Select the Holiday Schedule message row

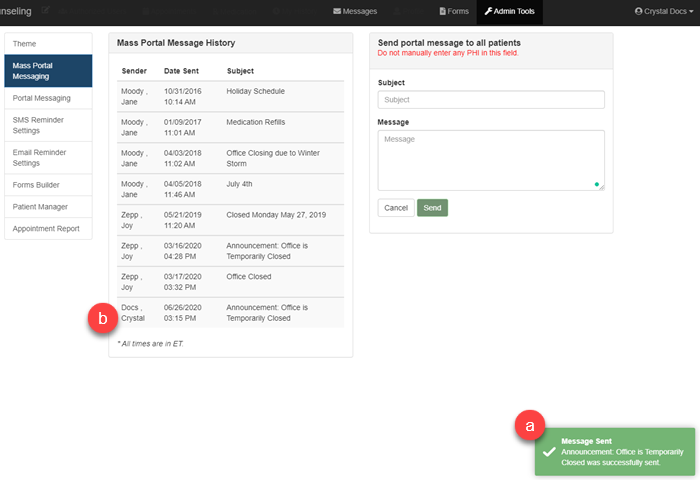coord(230,96)
